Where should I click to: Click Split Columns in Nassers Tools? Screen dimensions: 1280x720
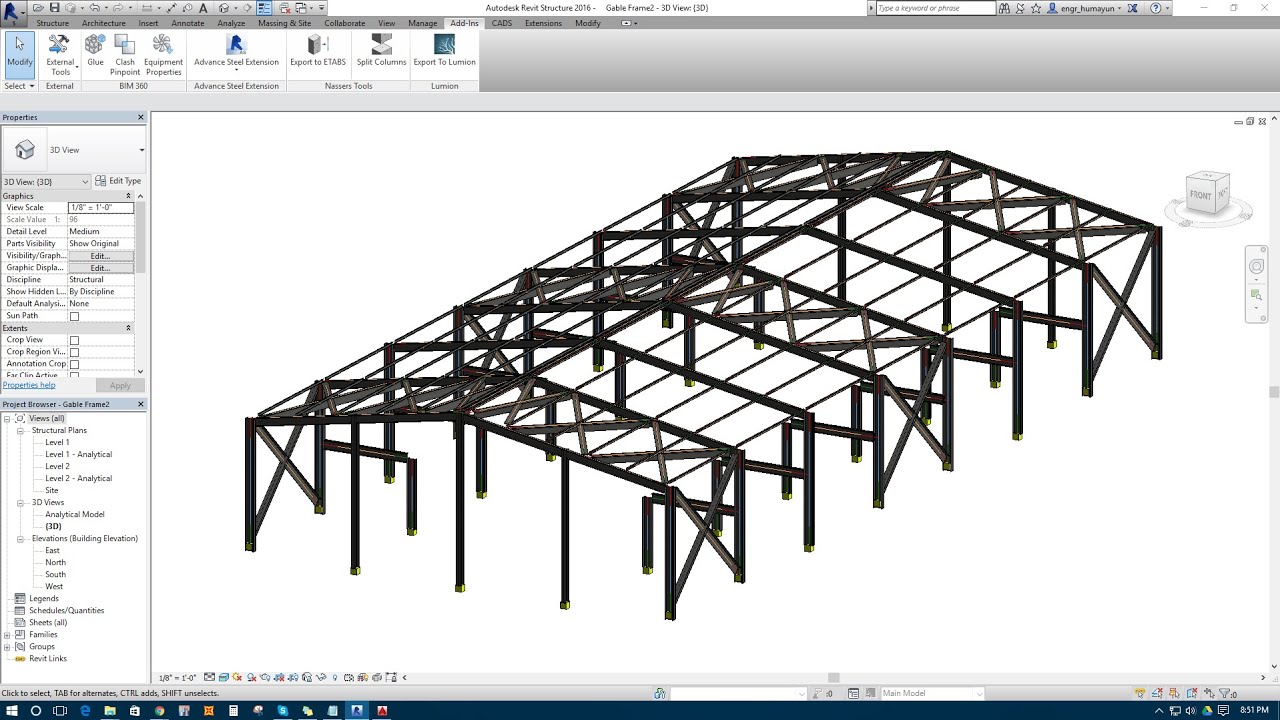point(381,50)
